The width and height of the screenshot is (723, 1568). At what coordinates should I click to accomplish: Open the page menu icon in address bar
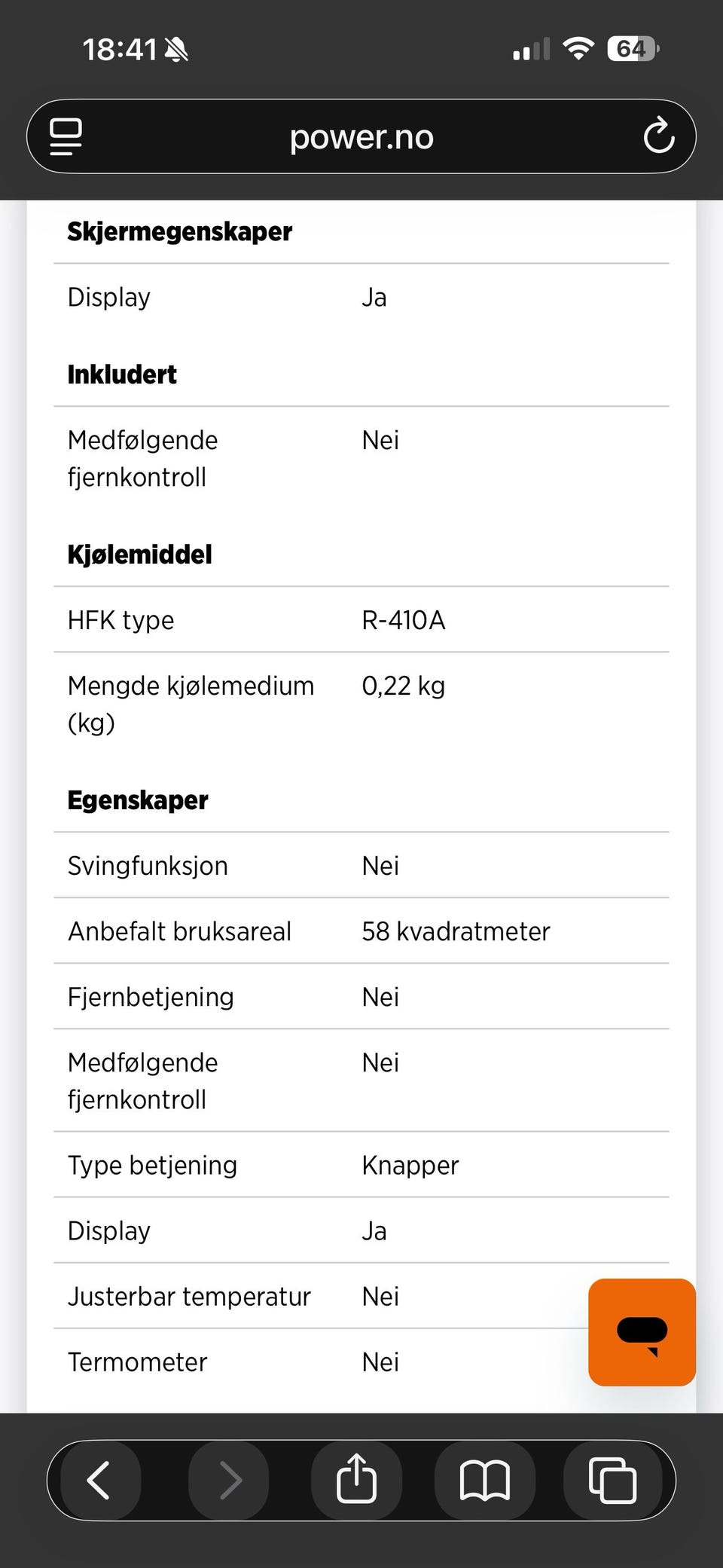pyautogui.click(x=66, y=136)
